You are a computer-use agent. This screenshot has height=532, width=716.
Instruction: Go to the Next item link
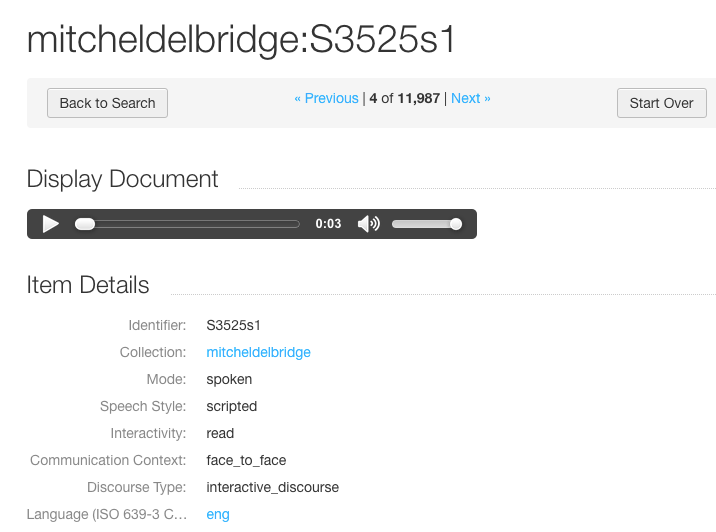click(471, 98)
